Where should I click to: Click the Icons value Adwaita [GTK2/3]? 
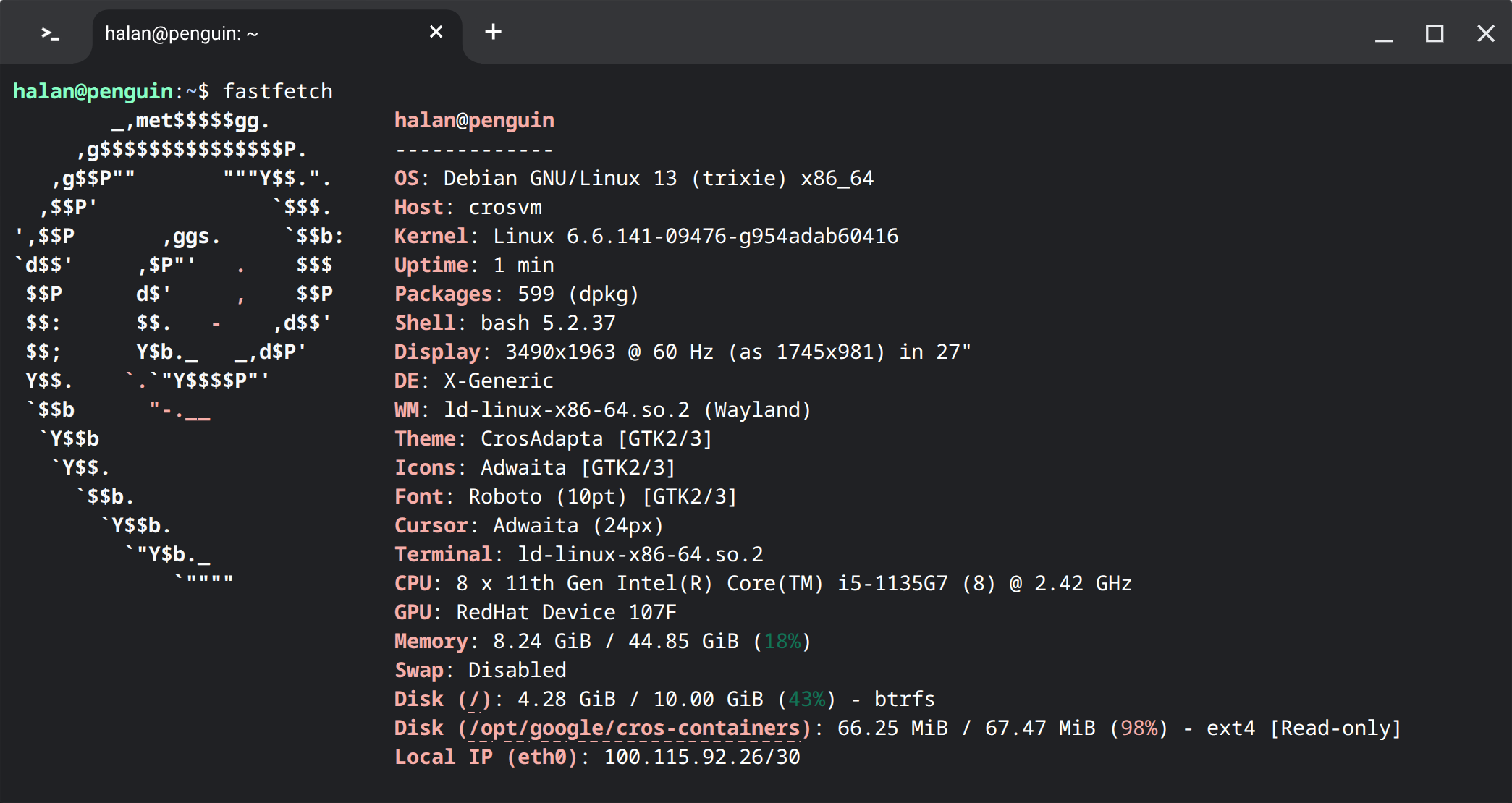pos(578,467)
